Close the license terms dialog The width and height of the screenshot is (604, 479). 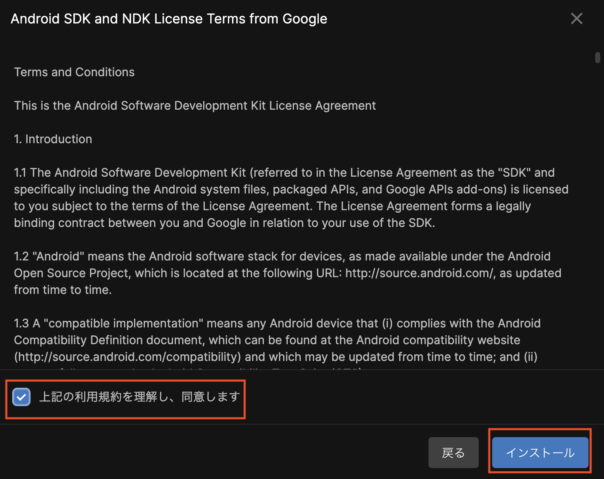(576, 18)
